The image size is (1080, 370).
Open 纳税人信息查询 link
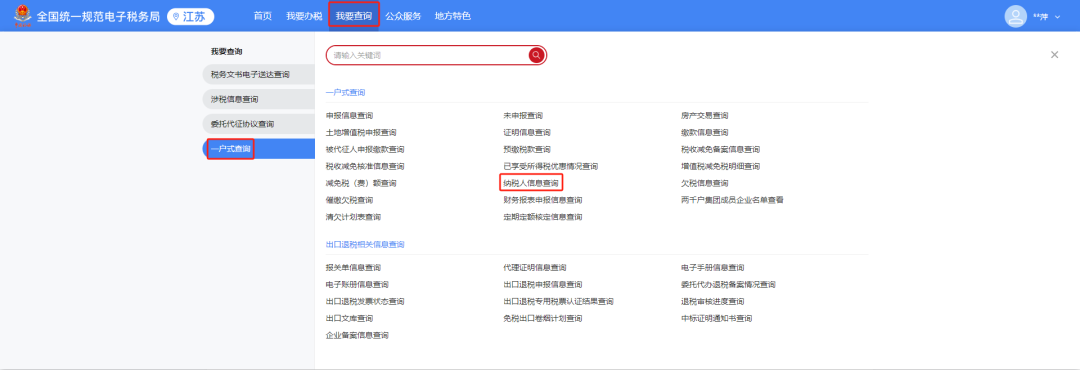point(531,183)
